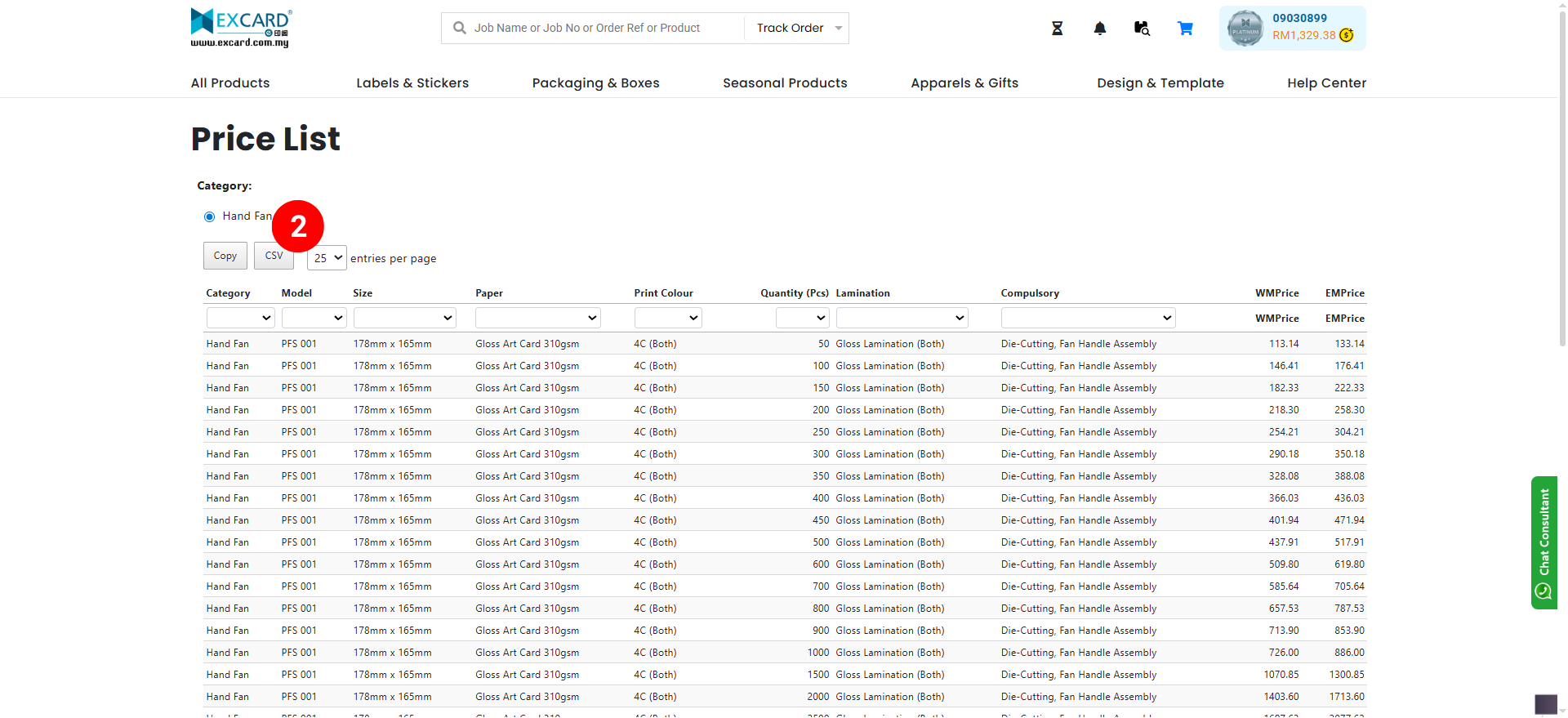Open the Chat Consultant side tab
This screenshot has height=718, width=1568.
tap(1543, 542)
